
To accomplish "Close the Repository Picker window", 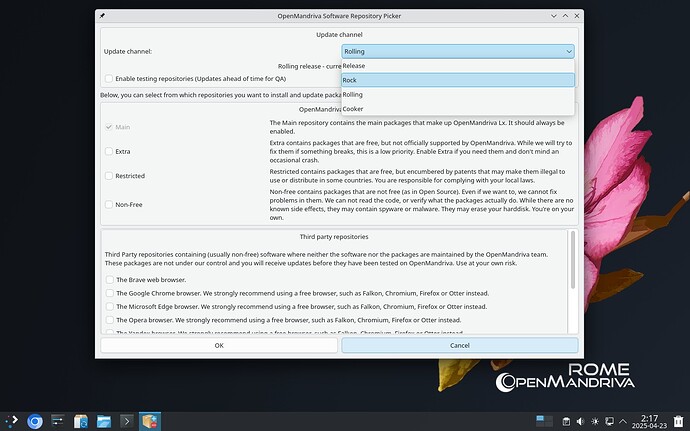I will (576, 16).
